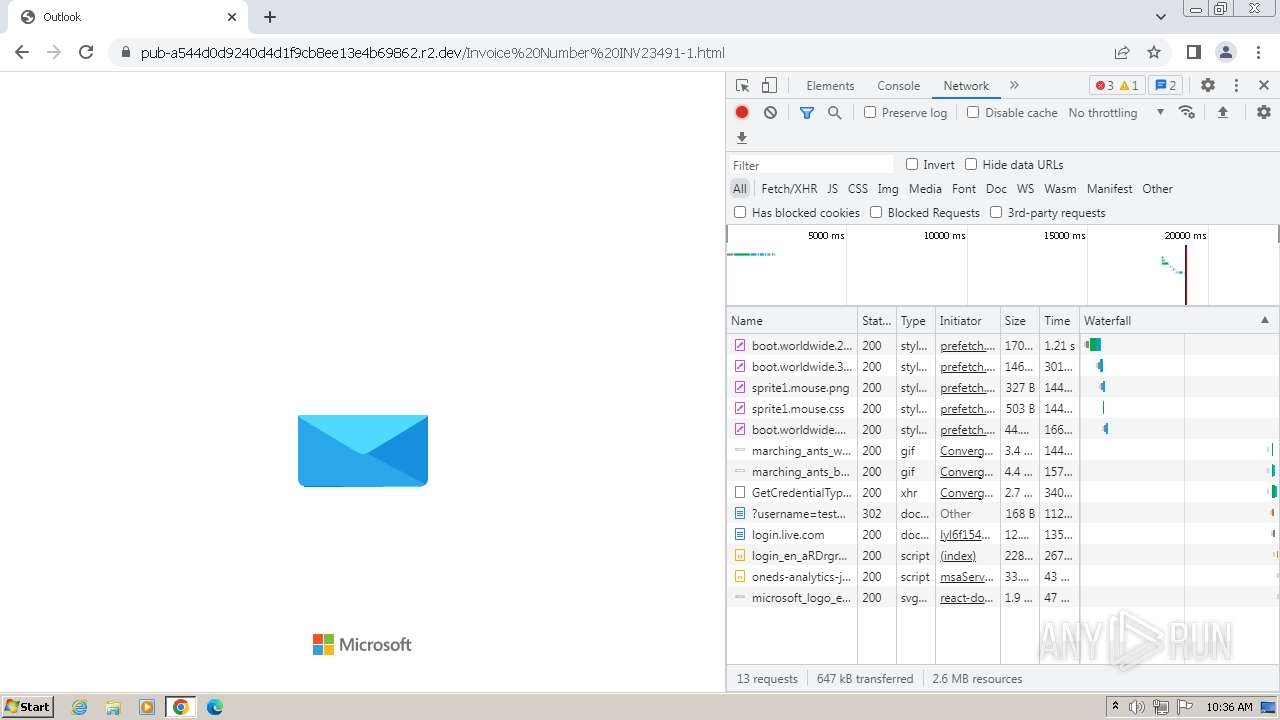The image size is (1280, 720).
Task: Check Blocked Requests checkbox
Action: tap(876, 212)
